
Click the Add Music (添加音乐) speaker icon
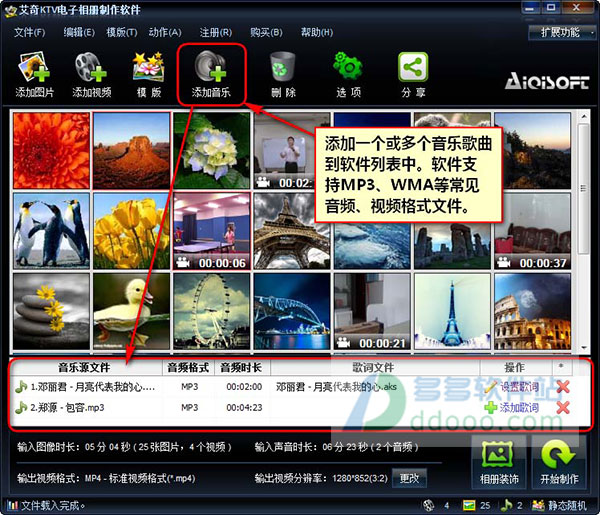pyautogui.click(x=211, y=67)
